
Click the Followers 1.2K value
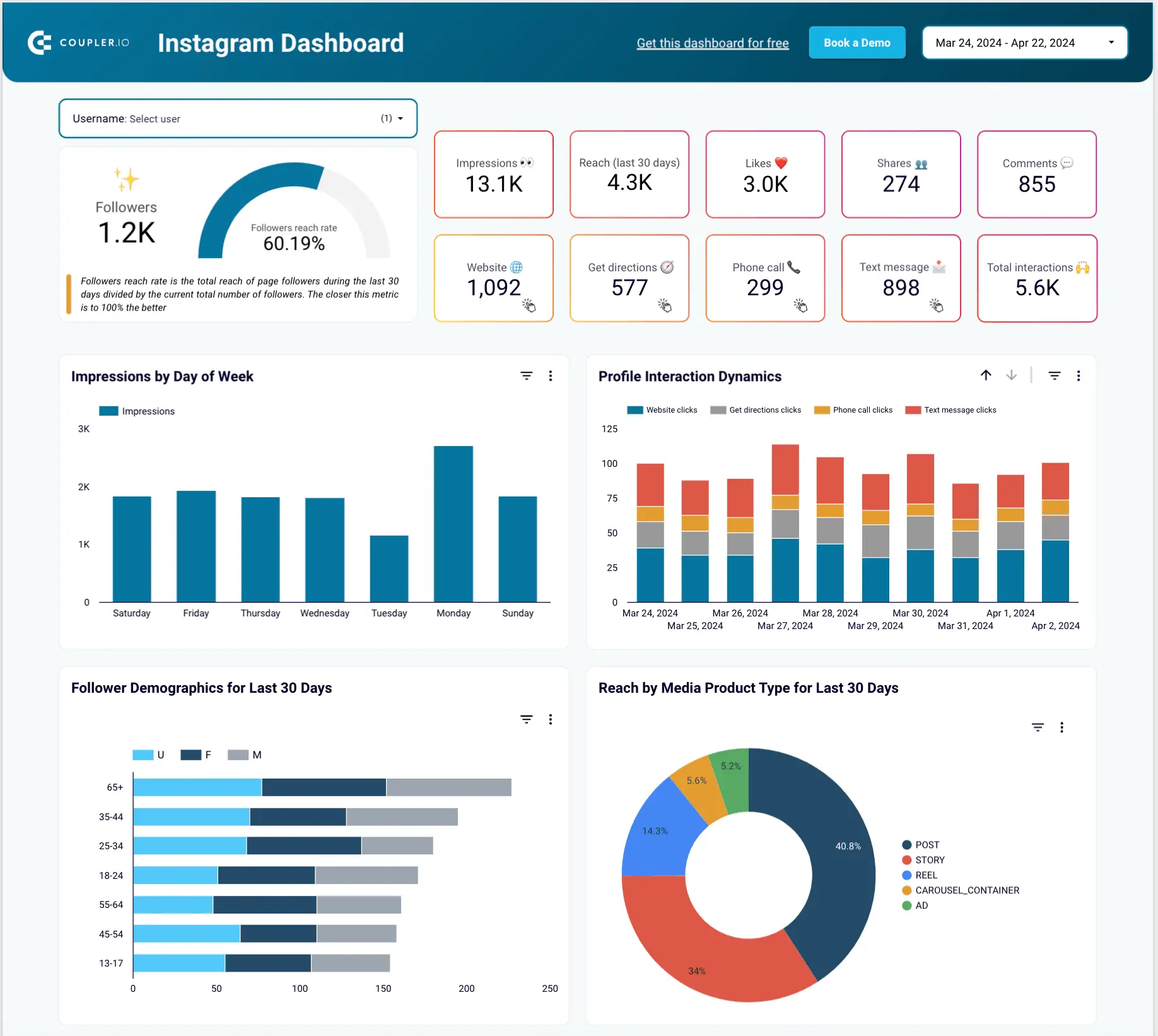click(126, 233)
